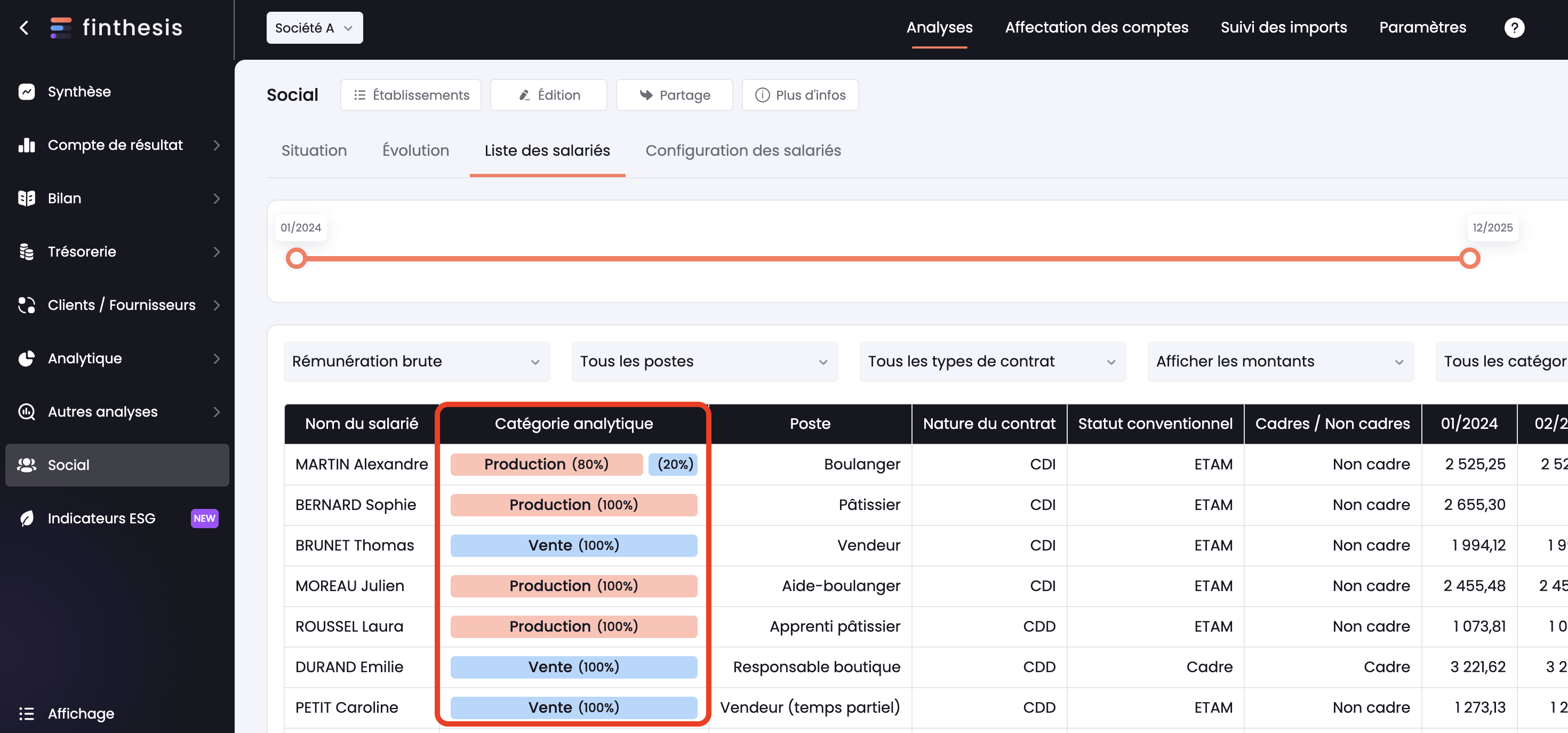Click the Nature du contrat column header
Image resolution: width=1568 pixels, height=733 pixels.
[989, 424]
